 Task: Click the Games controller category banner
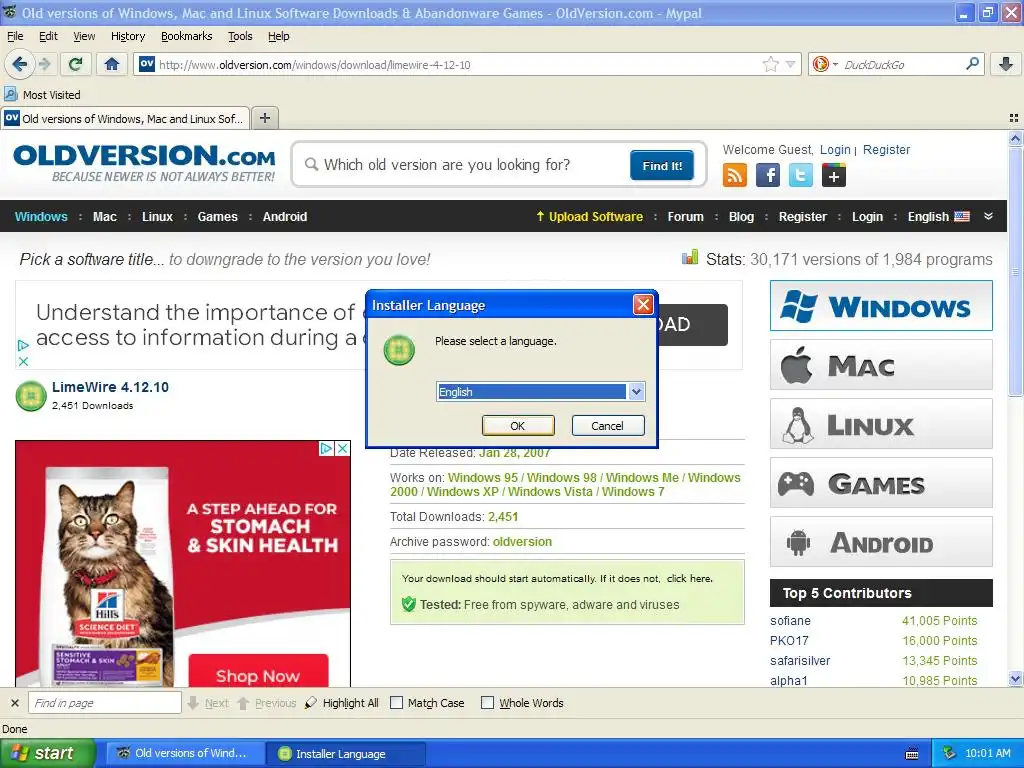coord(881,483)
